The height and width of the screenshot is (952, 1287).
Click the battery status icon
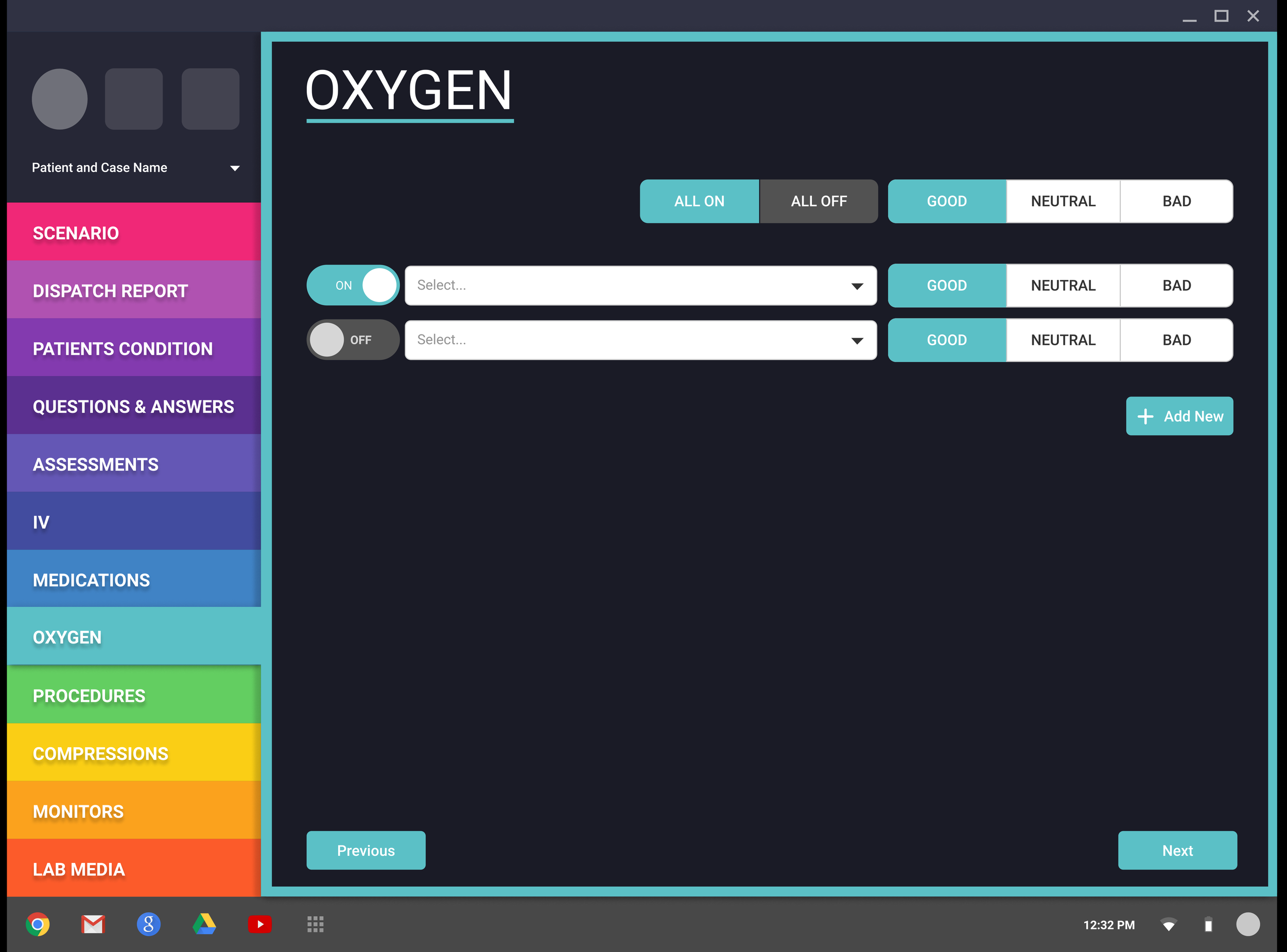(x=1209, y=924)
